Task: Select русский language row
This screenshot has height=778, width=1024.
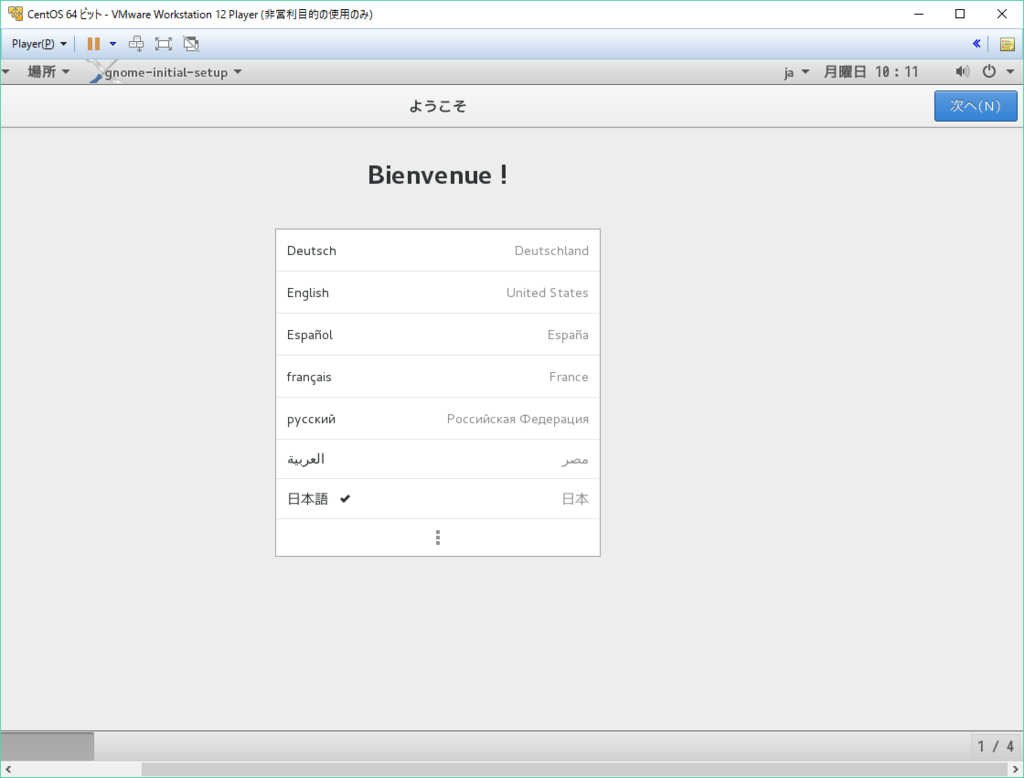Action: click(438, 419)
